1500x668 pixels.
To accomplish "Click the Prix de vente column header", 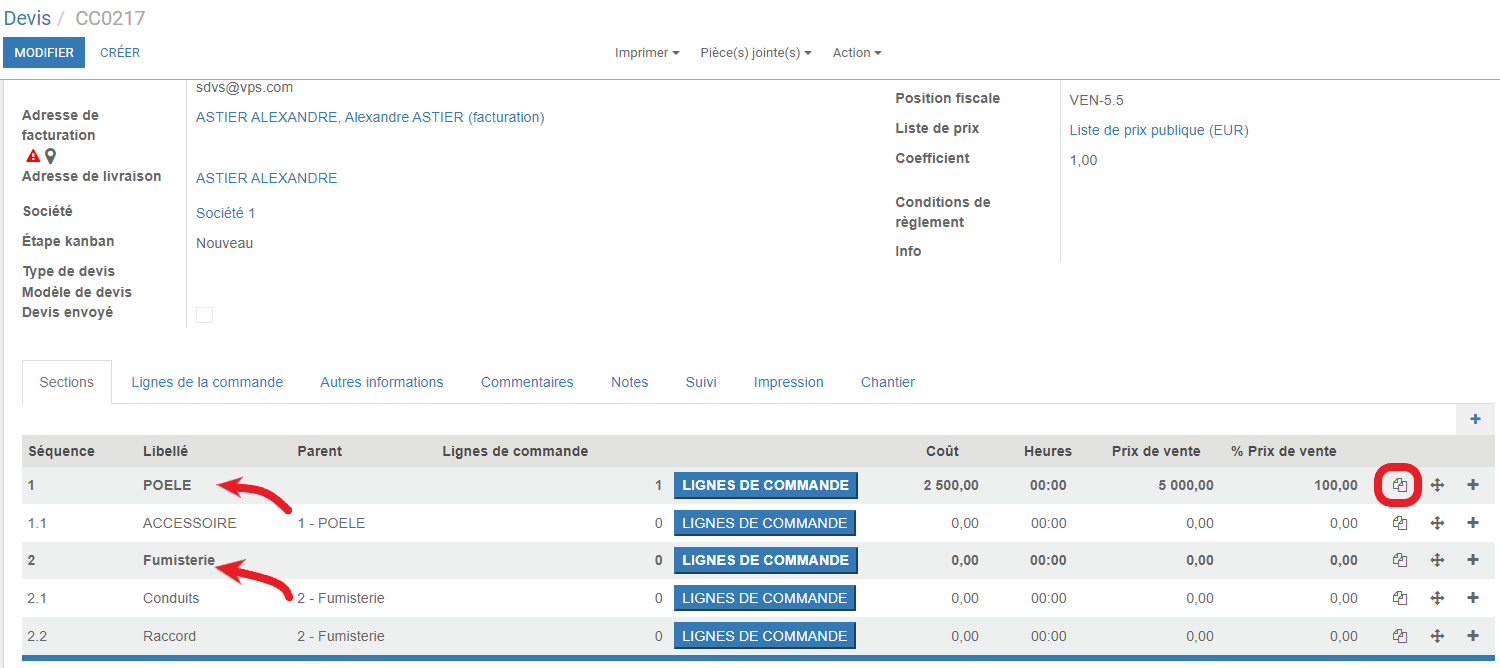I will pos(1156,451).
